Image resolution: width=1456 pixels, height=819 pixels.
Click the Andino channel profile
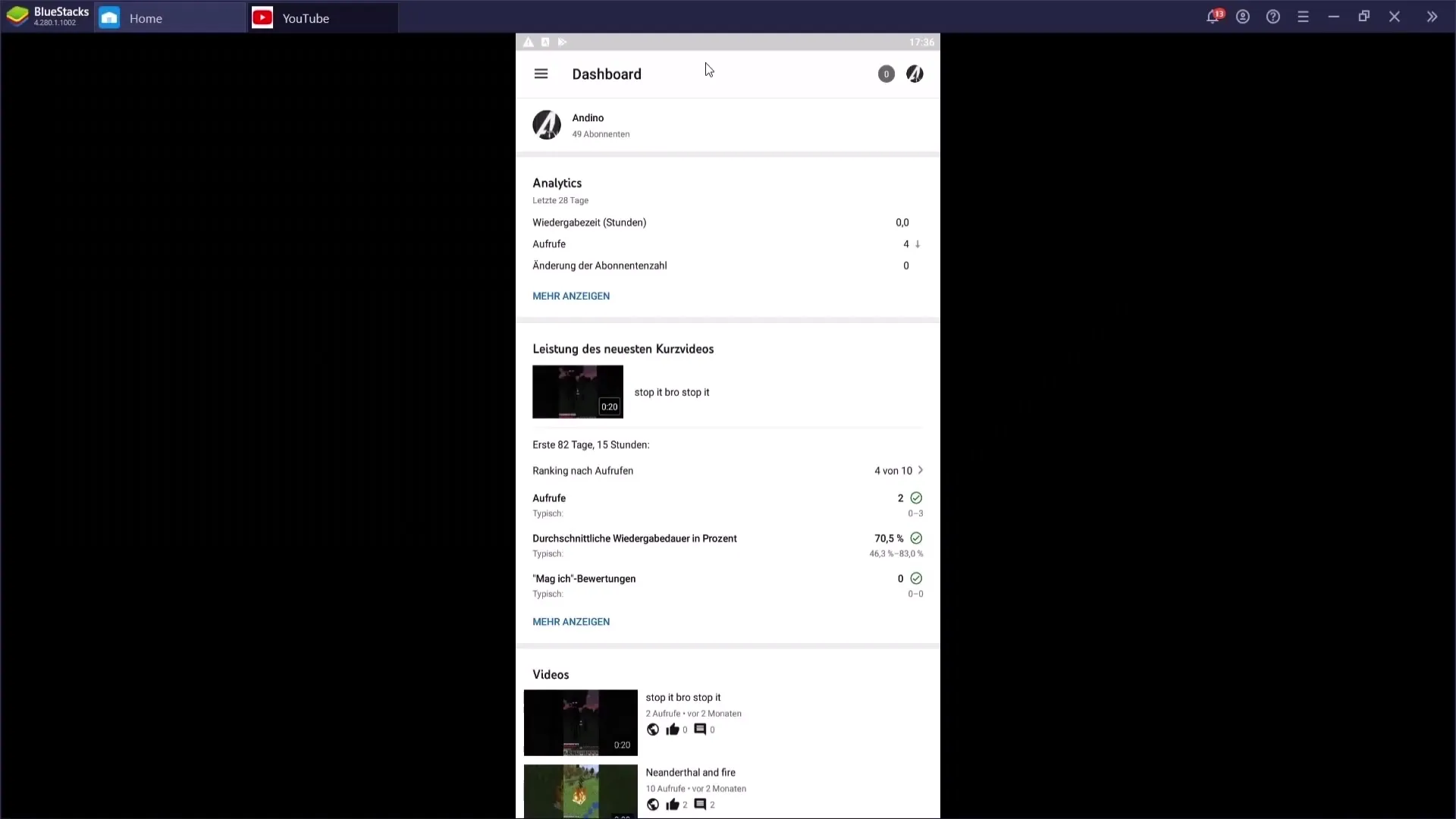click(547, 124)
